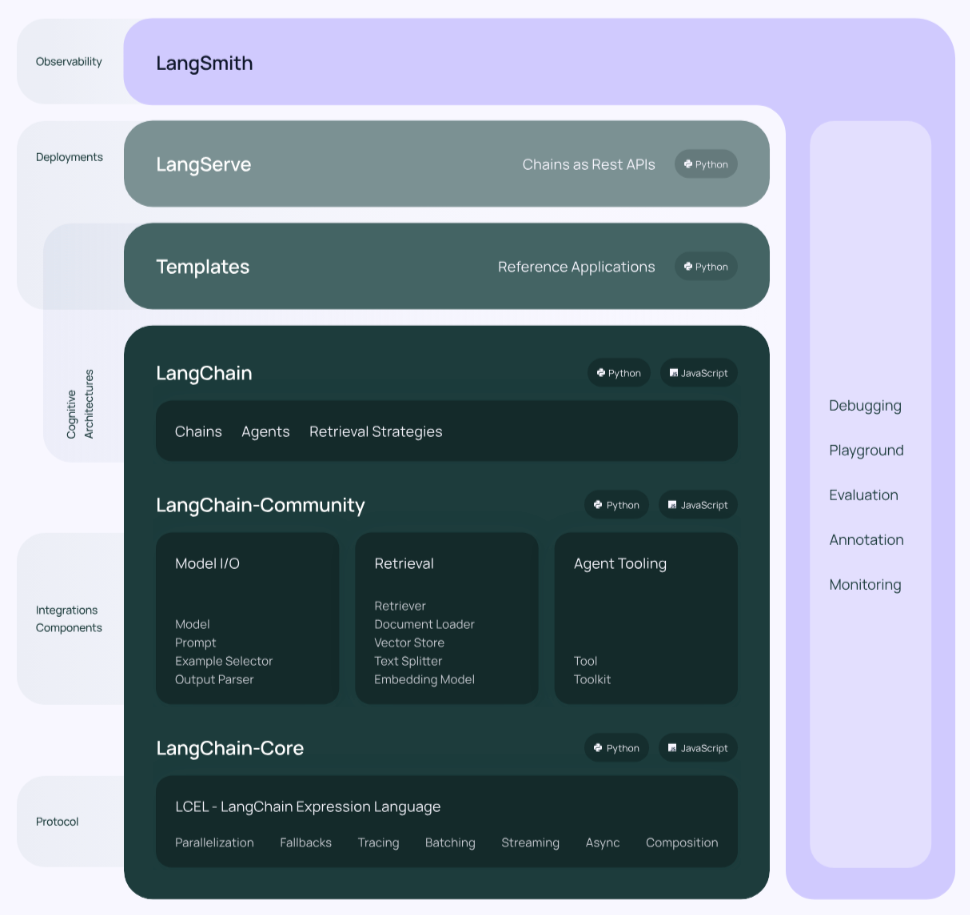
Task: Click 'Tool' in Agent Tooling card
Action: click(x=585, y=661)
